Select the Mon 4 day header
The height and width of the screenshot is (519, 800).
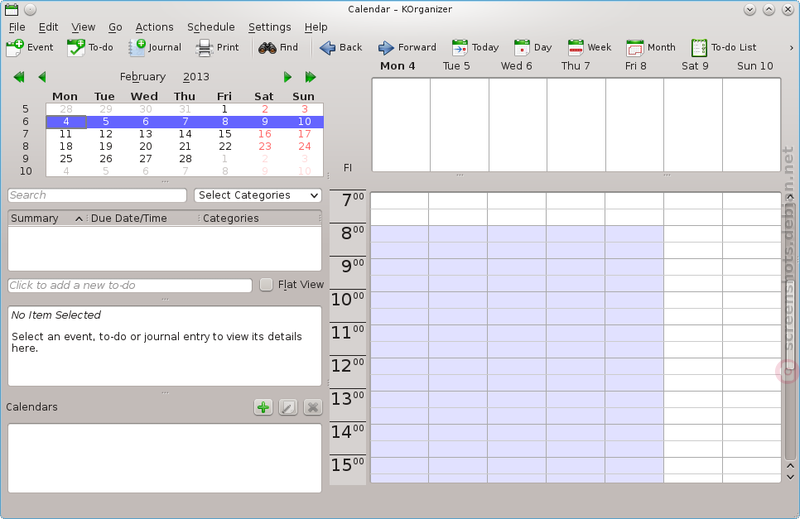[x=397, y=66]
